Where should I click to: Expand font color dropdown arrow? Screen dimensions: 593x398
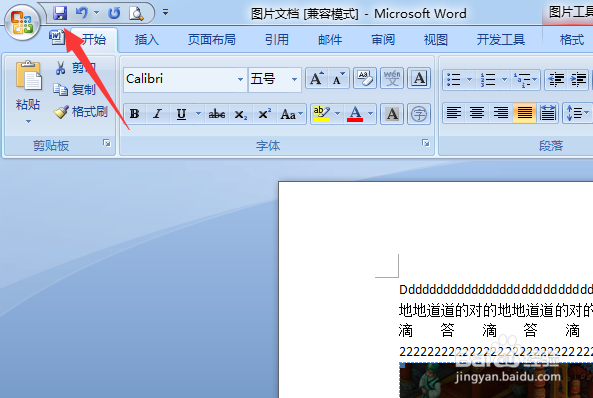point(371,113)
